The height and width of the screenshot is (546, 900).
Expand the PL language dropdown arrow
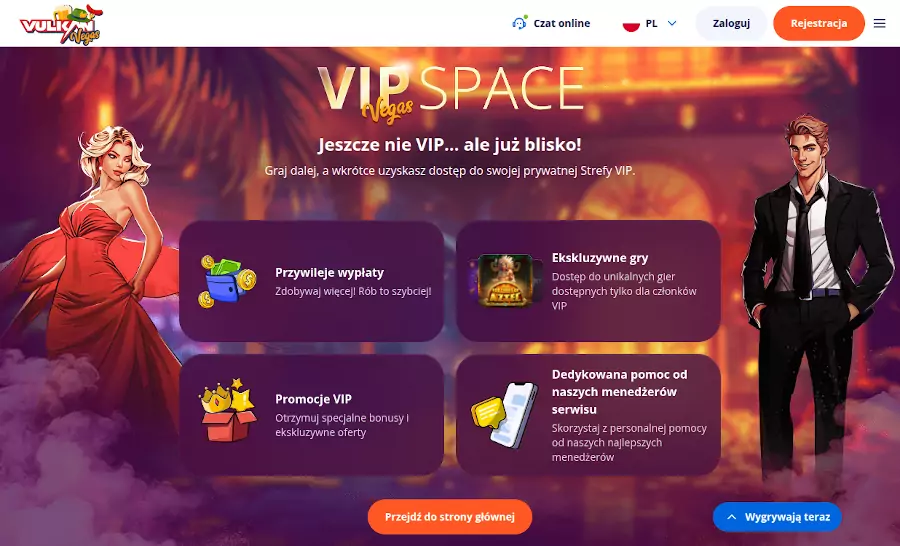(x=672, y=24)
